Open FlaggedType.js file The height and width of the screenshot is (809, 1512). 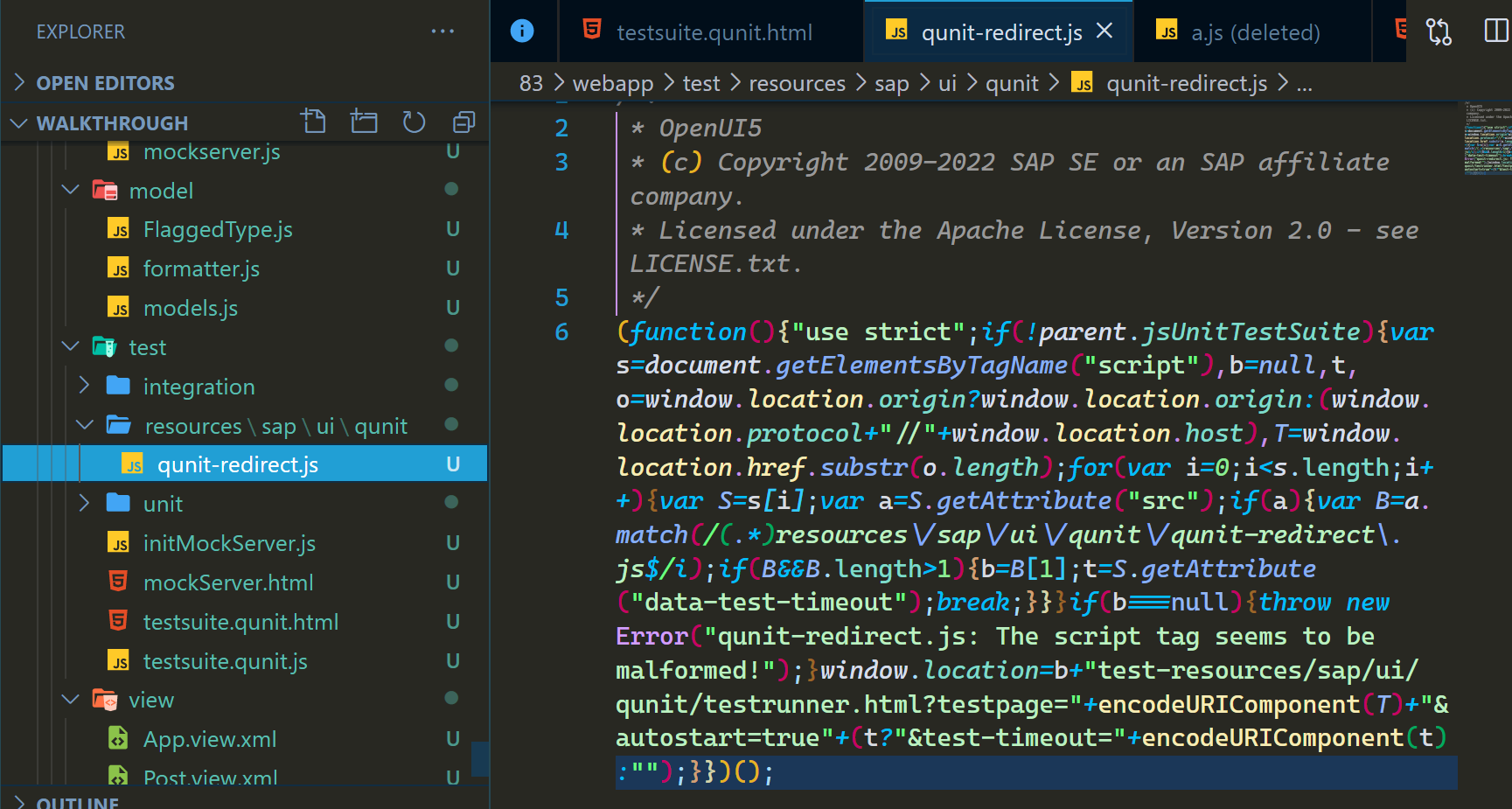tap(218, 230)
